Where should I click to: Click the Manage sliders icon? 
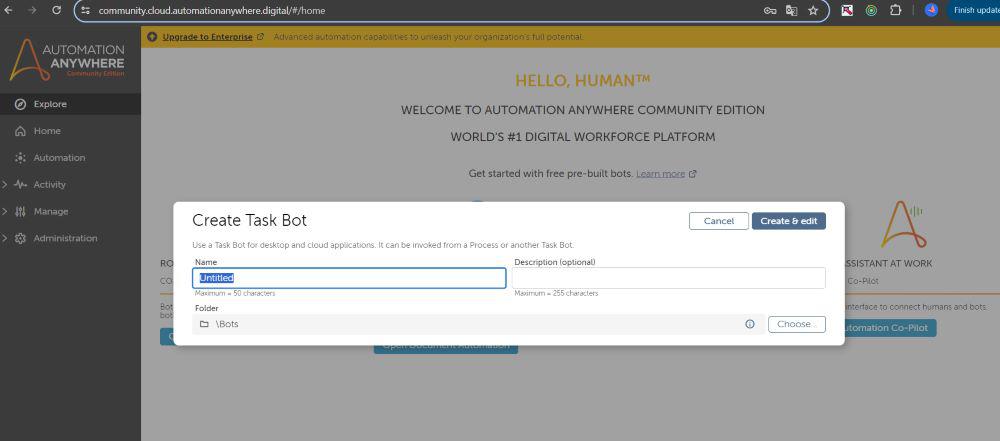[x=20, y=211]
